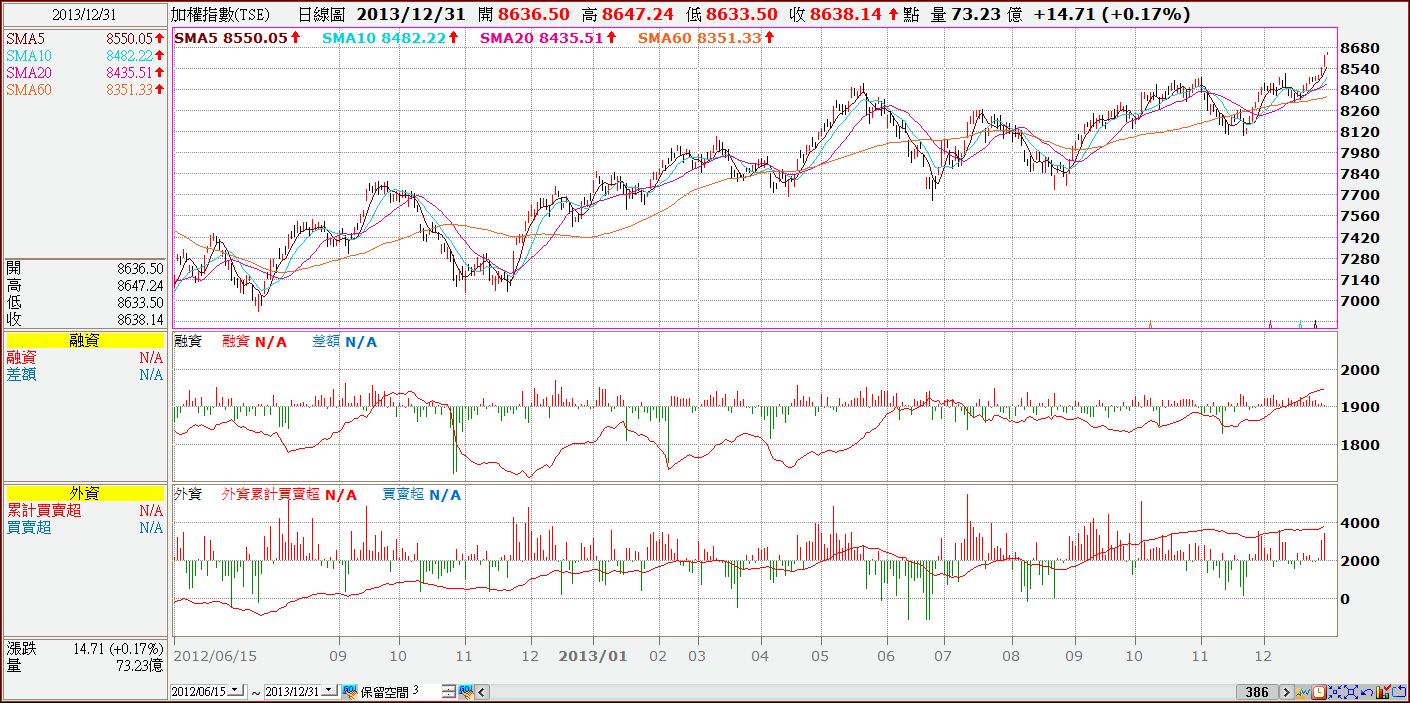Click the 開 8636.50 row in the left panel
This screenshot has width=1410, height=703.
point(85,268)
